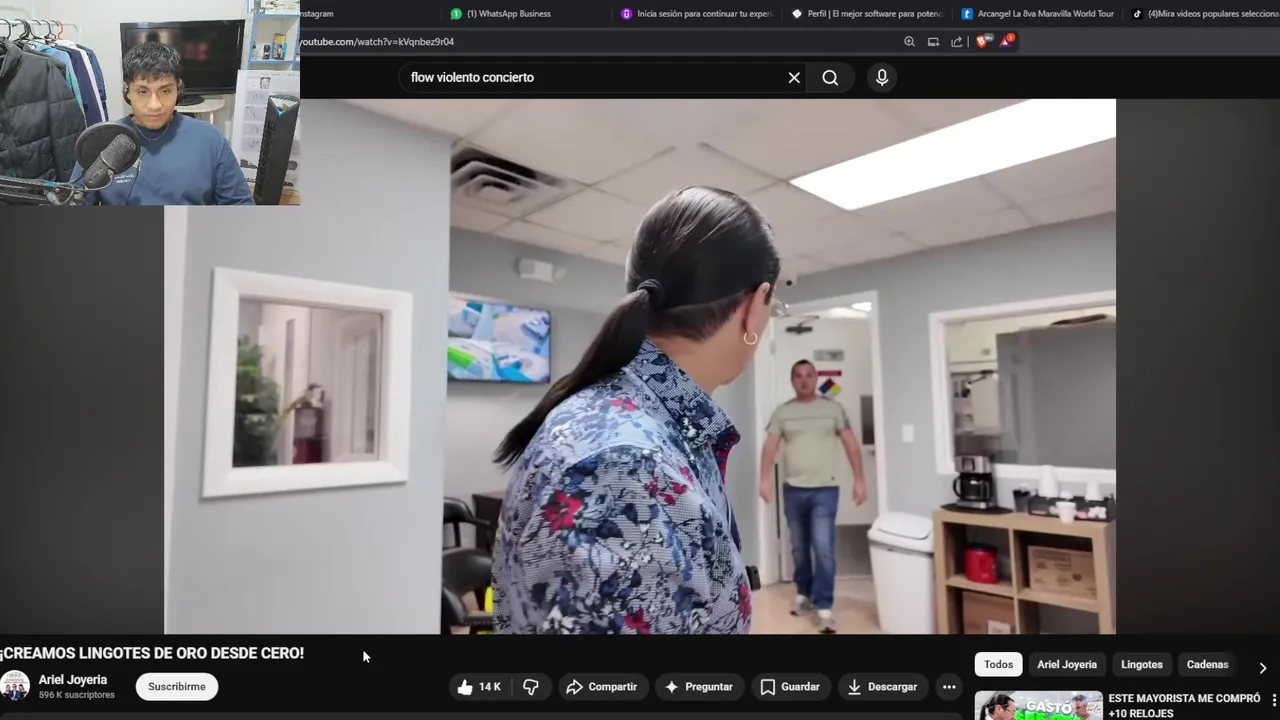Like the video with thumbs up
Viewport: 1280px width, 720px height.
[x=478, y=687]
